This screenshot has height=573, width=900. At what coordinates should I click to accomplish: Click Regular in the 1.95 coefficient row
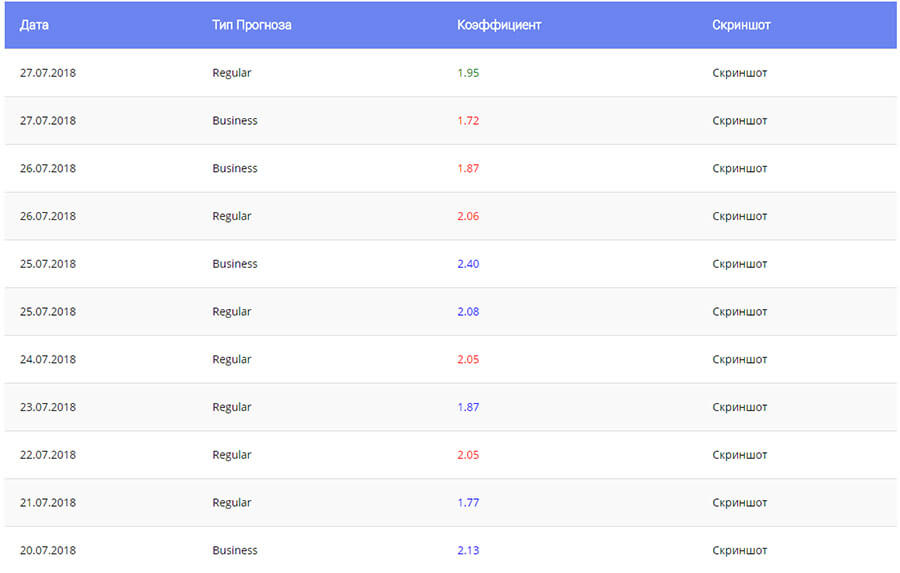click(x=231, y=73)
